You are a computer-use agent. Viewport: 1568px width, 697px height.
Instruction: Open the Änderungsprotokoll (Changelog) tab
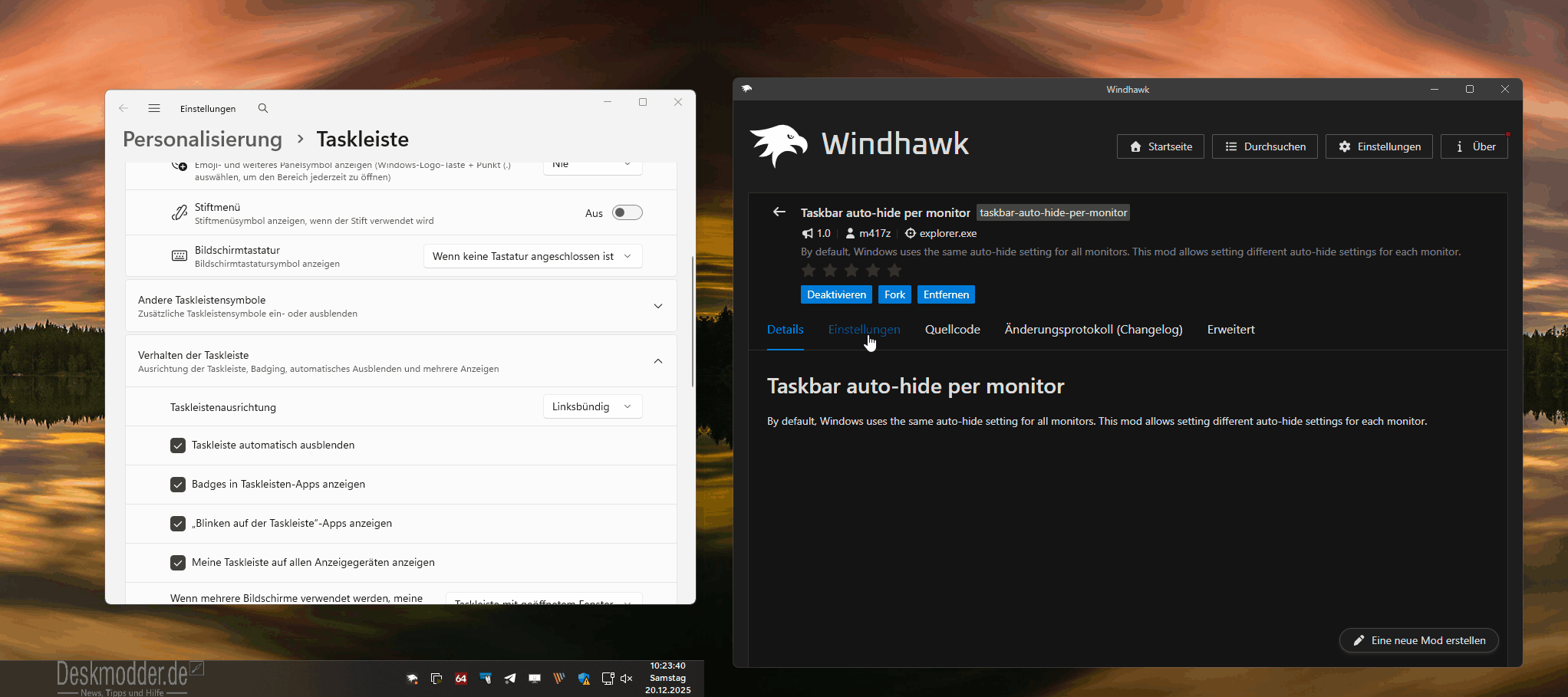tap(1093, 330)
